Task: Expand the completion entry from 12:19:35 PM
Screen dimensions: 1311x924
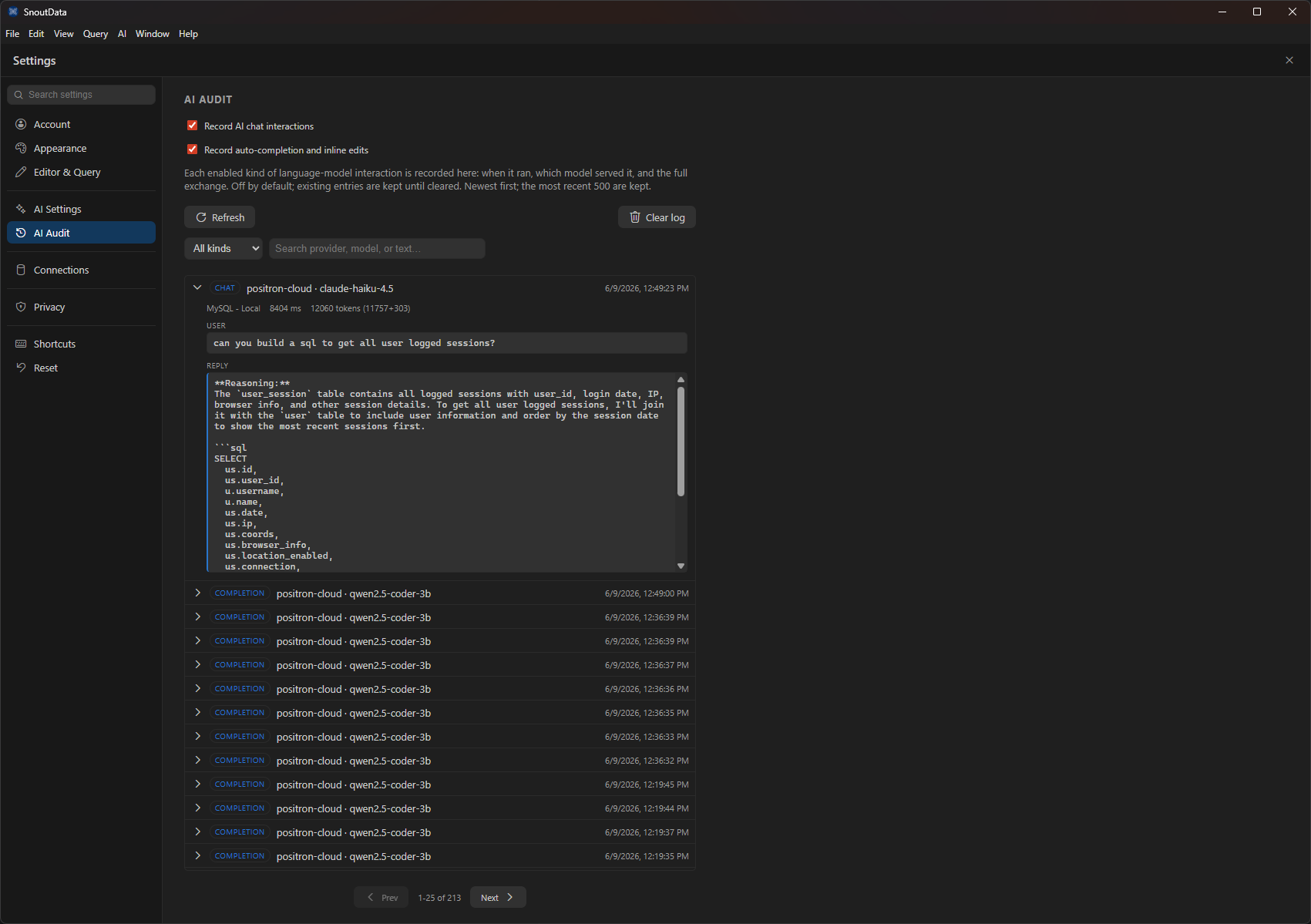Action: tap(197, 856)
